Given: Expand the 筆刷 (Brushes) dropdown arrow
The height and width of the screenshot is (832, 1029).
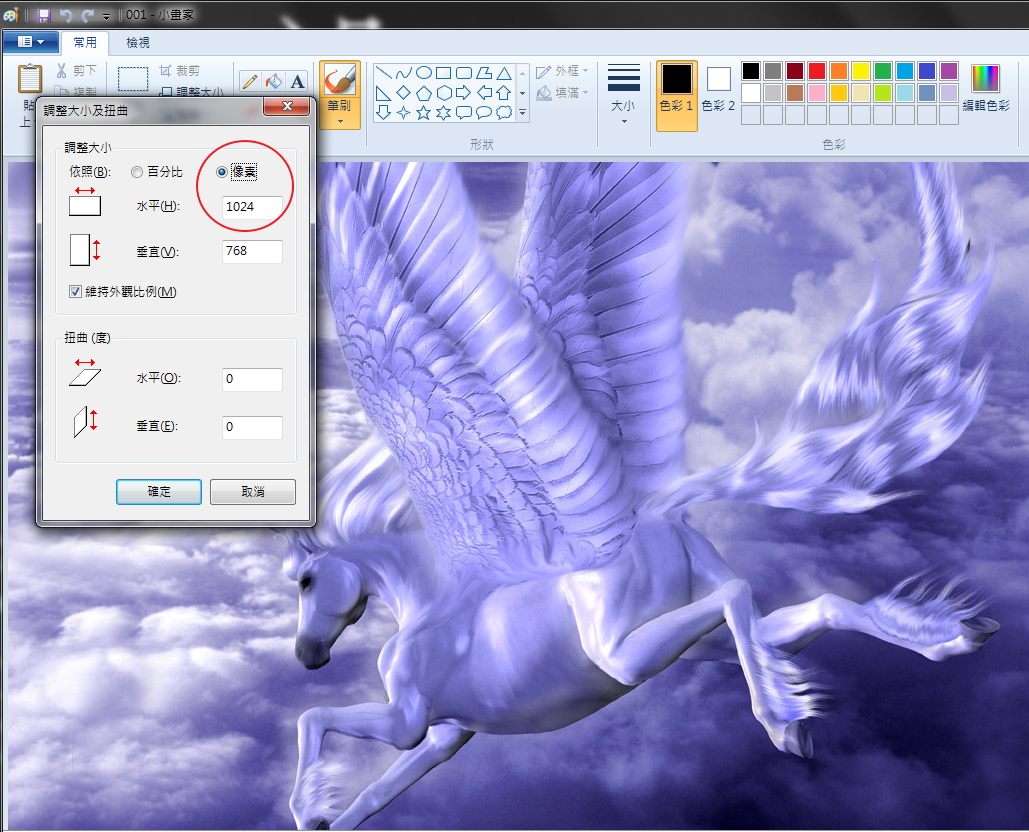Looking at the screenshot, I should pos(340,122).
